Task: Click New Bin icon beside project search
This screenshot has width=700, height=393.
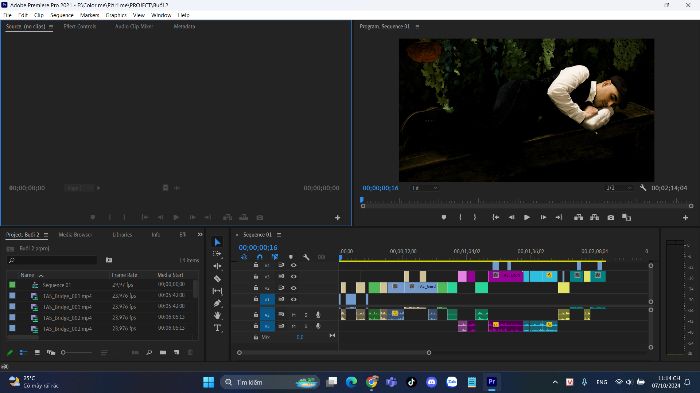Action: [109, 260]
